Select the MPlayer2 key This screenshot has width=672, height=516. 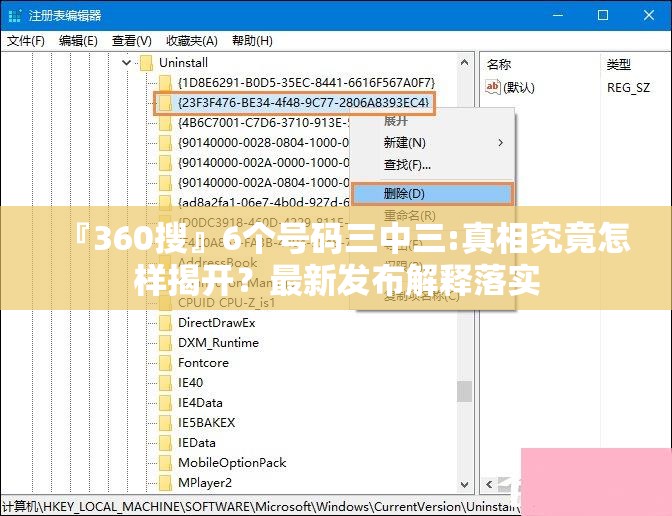(x=205, y=483)
